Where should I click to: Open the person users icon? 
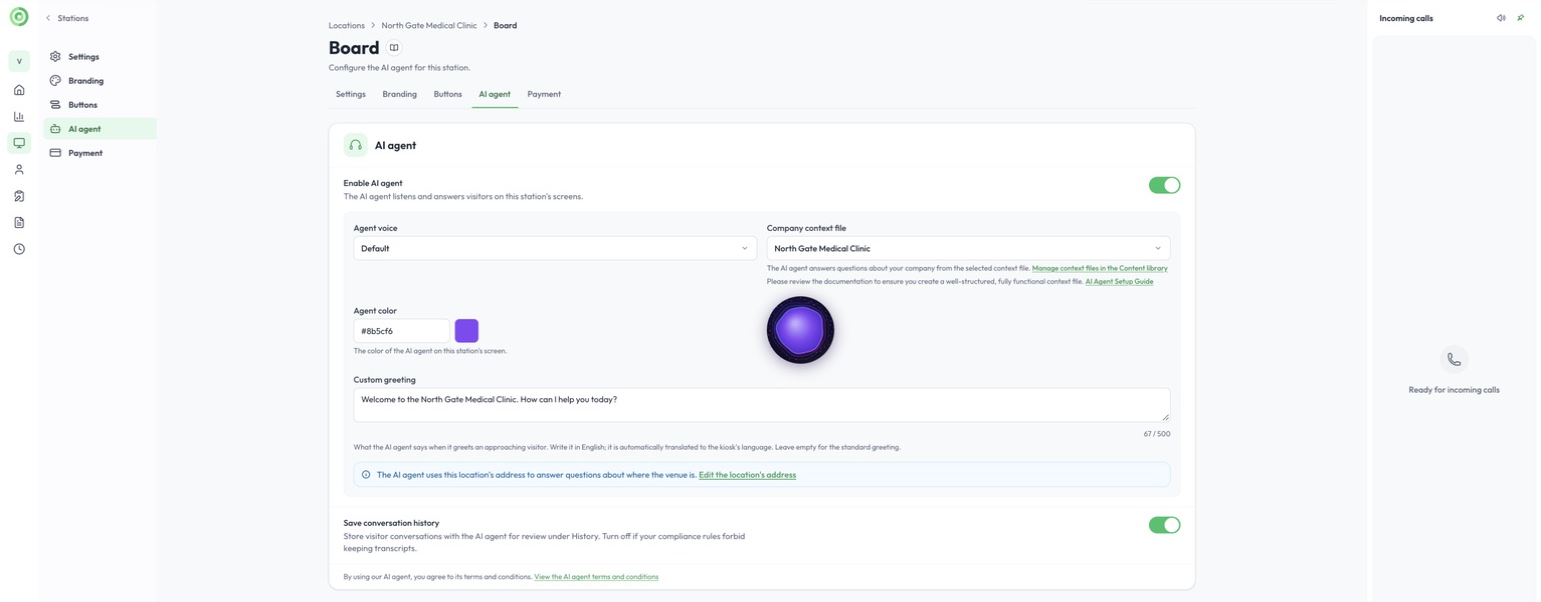[x=19, y=170]
